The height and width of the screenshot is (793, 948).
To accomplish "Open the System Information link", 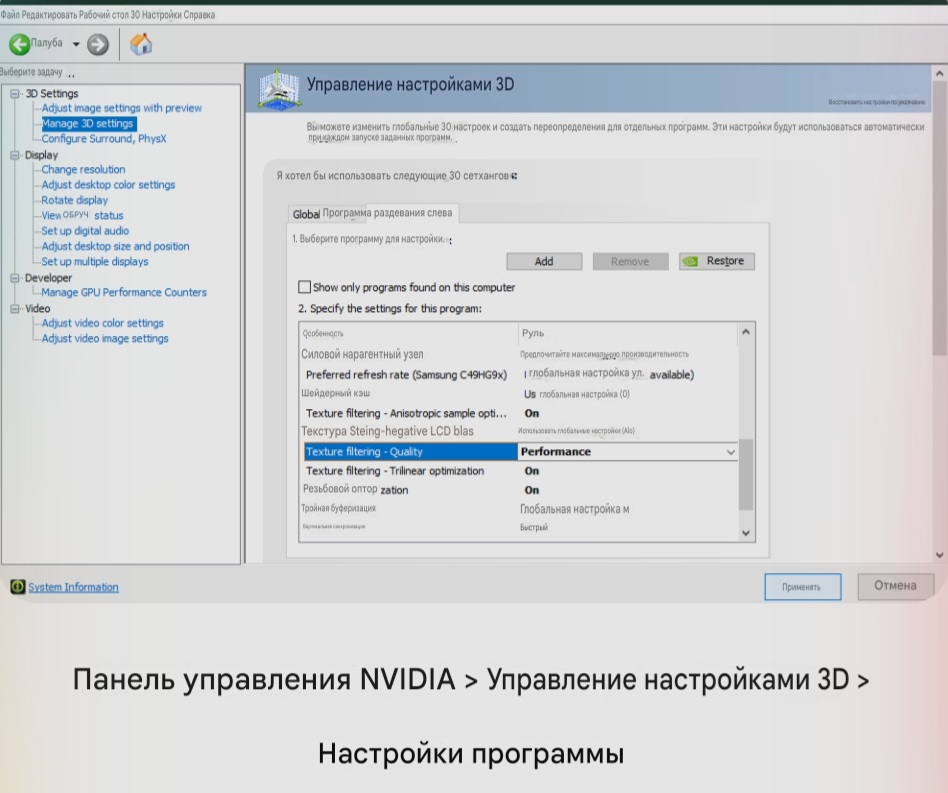I will (73, 587).
